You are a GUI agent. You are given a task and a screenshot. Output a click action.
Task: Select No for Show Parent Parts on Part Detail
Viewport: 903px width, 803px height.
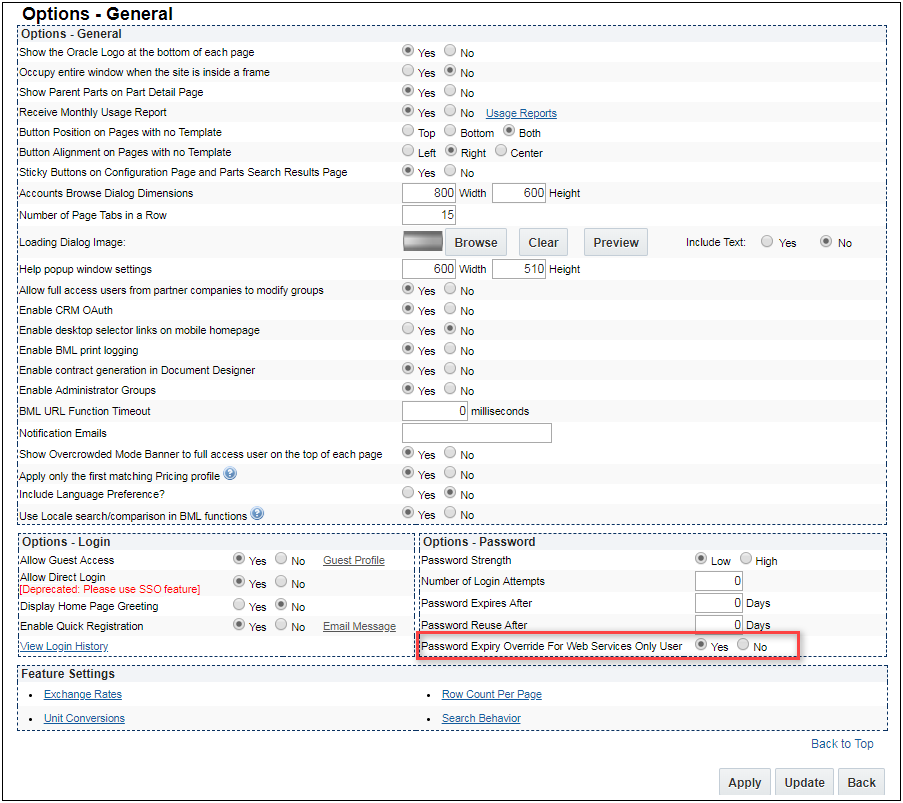pyautogui.click(x=450, y=90)
